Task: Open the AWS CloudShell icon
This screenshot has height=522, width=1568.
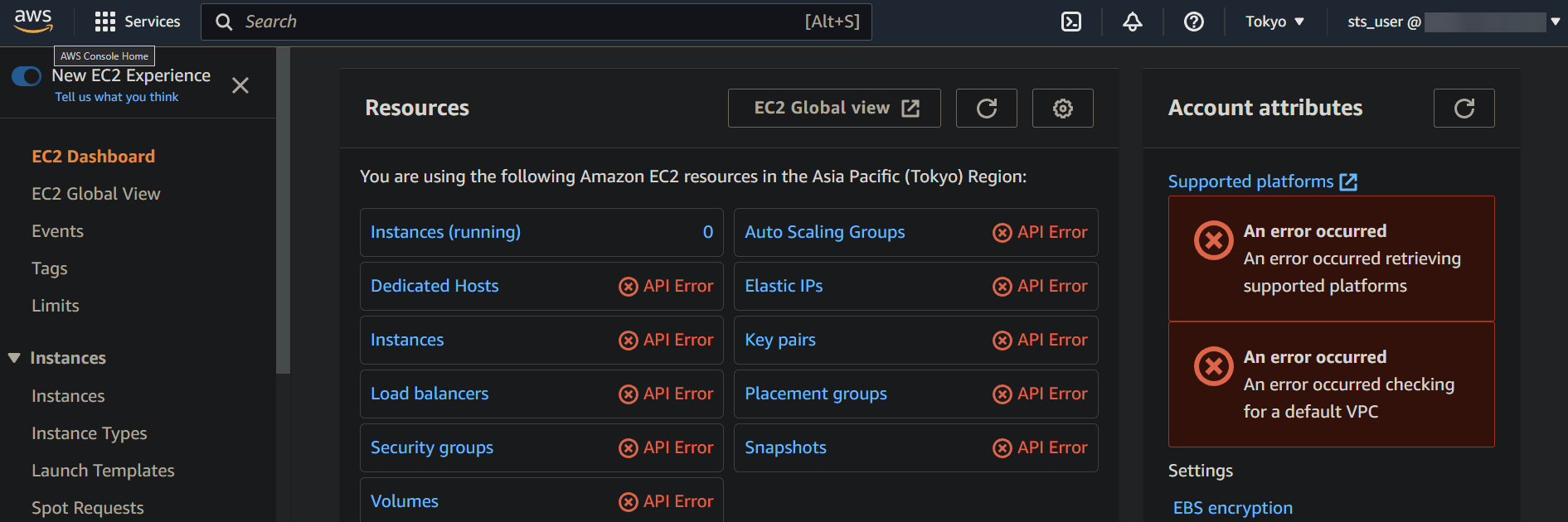Action: [1071, 22]
